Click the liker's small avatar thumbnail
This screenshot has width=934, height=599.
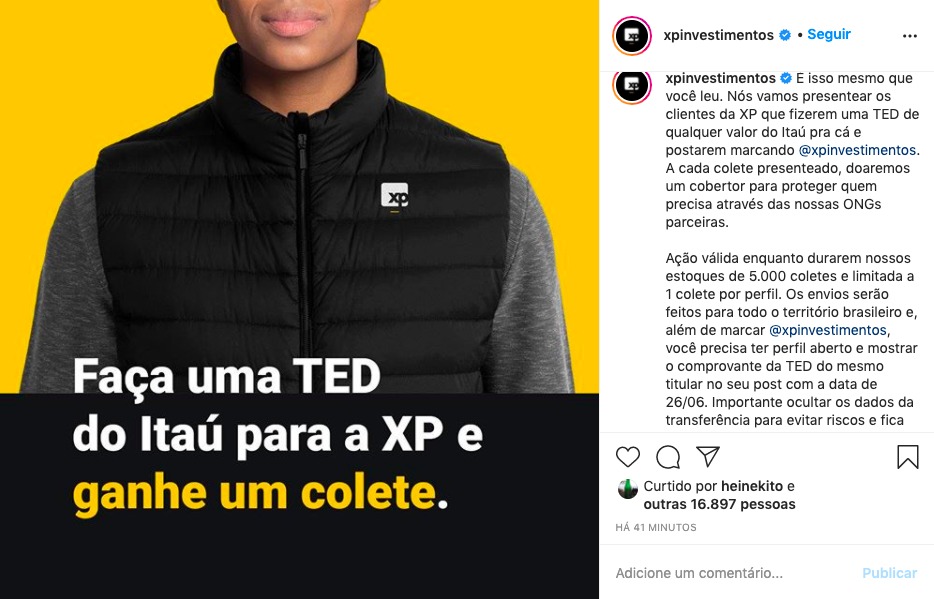(x=628, y=488)
